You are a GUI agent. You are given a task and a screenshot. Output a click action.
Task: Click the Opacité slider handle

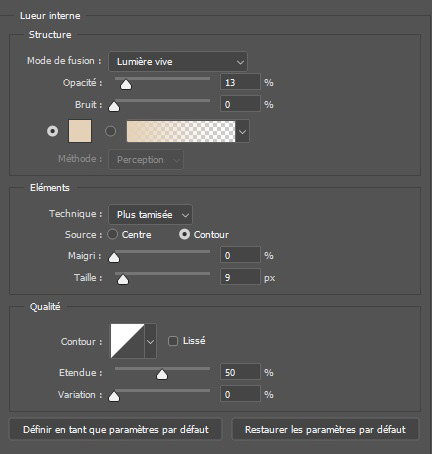(x=126, y=85)
